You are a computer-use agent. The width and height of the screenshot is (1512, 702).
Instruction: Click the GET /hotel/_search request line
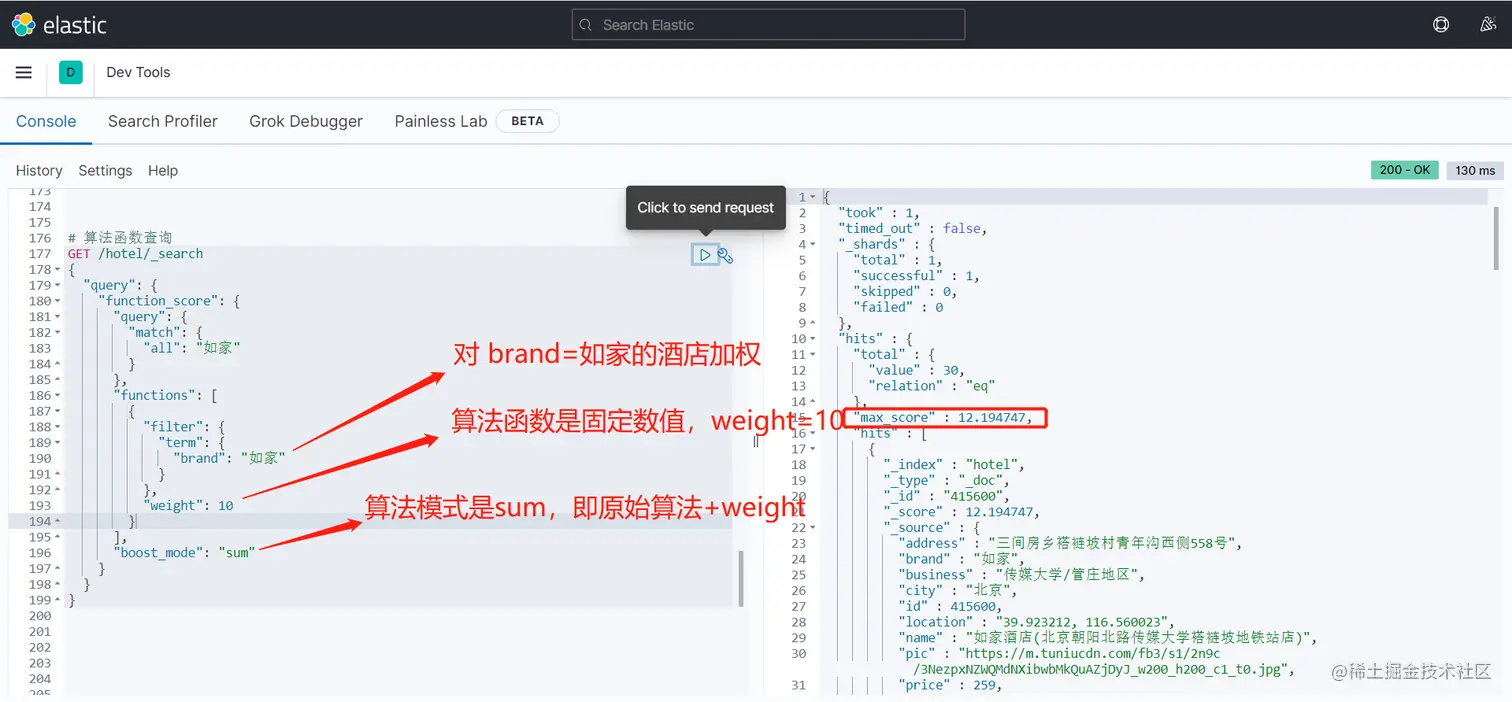click(x=135, y=254)
